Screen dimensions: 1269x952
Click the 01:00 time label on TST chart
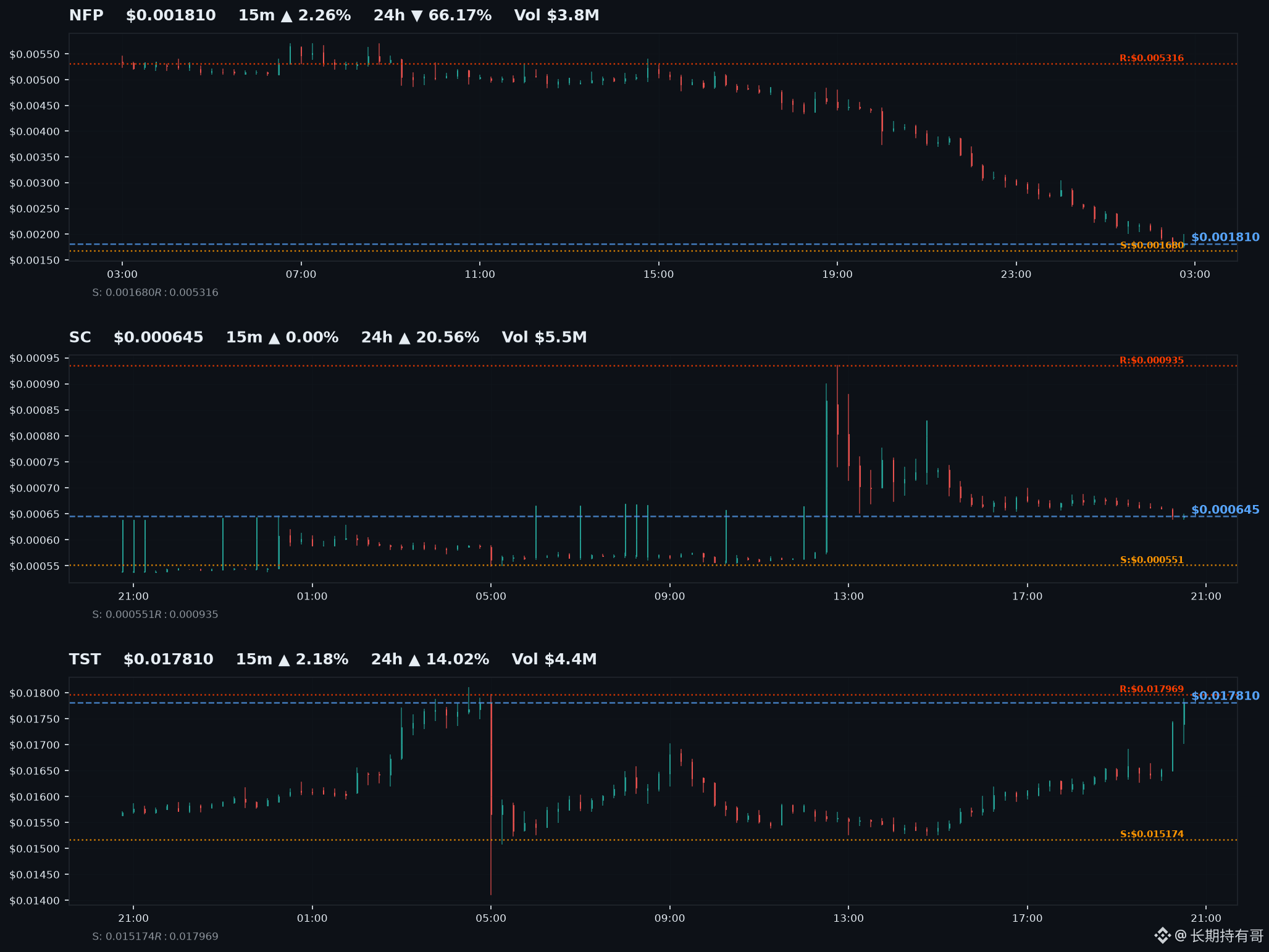pyautogui.click(x=312, y=919)
